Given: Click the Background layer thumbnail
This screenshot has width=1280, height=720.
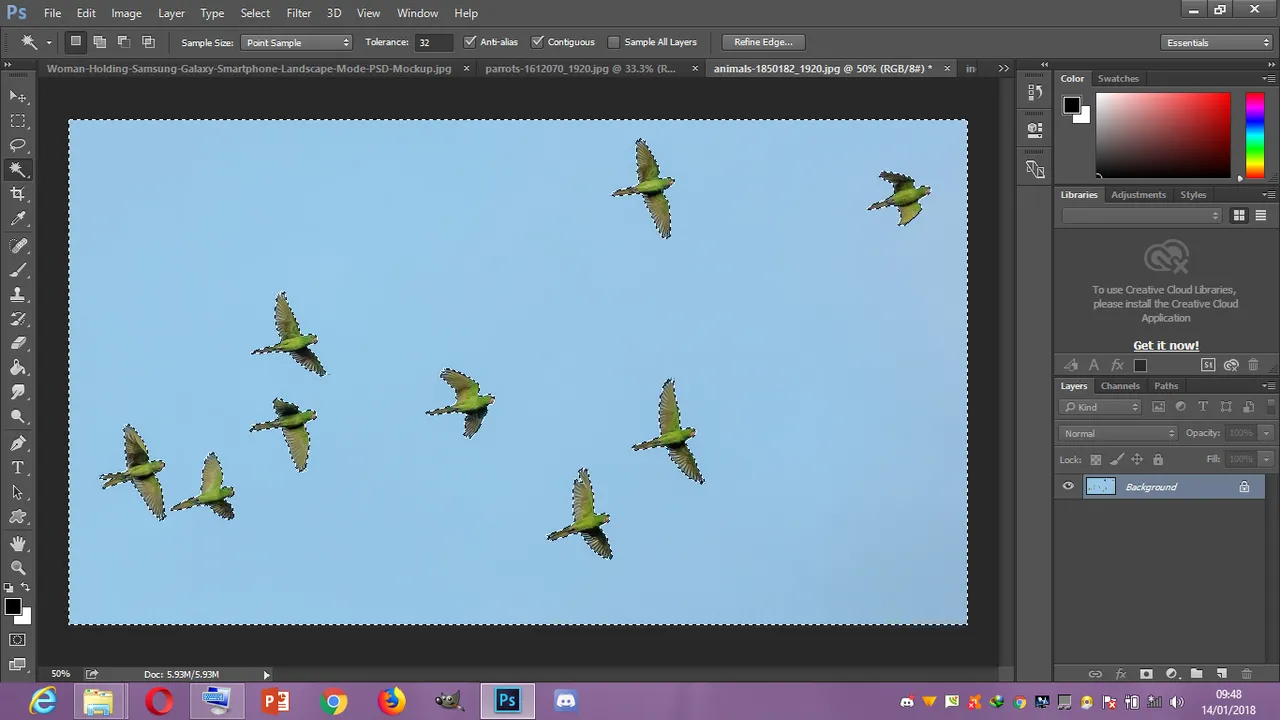Looking at the screenshot, I should click(1100, 487).
